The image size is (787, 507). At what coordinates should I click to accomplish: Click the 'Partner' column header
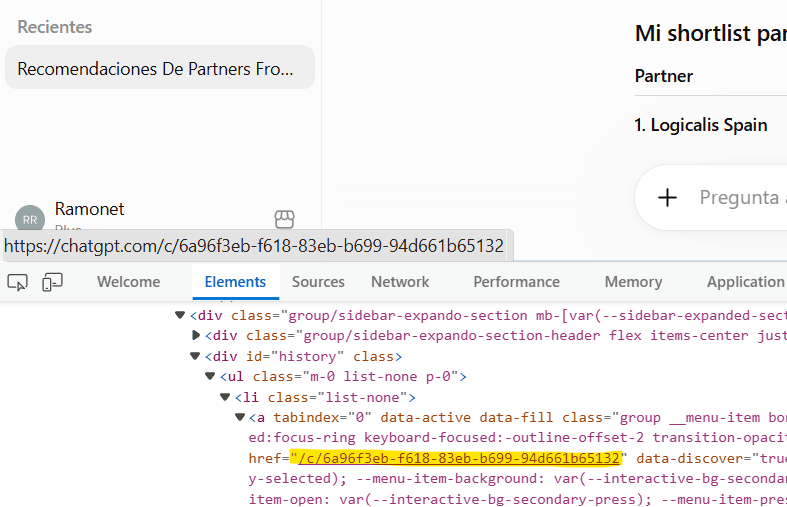tap(664, 76)
